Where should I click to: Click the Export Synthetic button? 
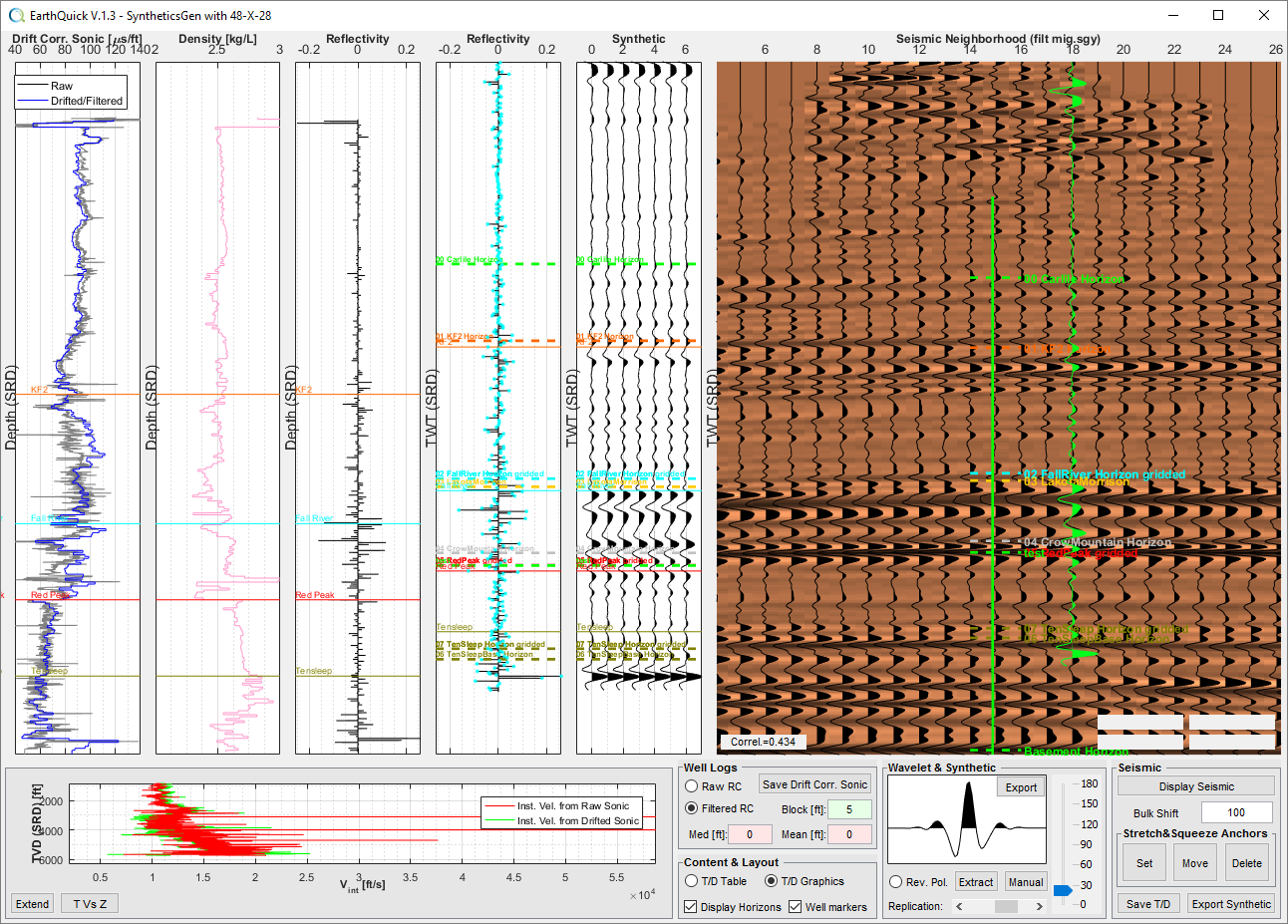click(x=1231, y=904)
